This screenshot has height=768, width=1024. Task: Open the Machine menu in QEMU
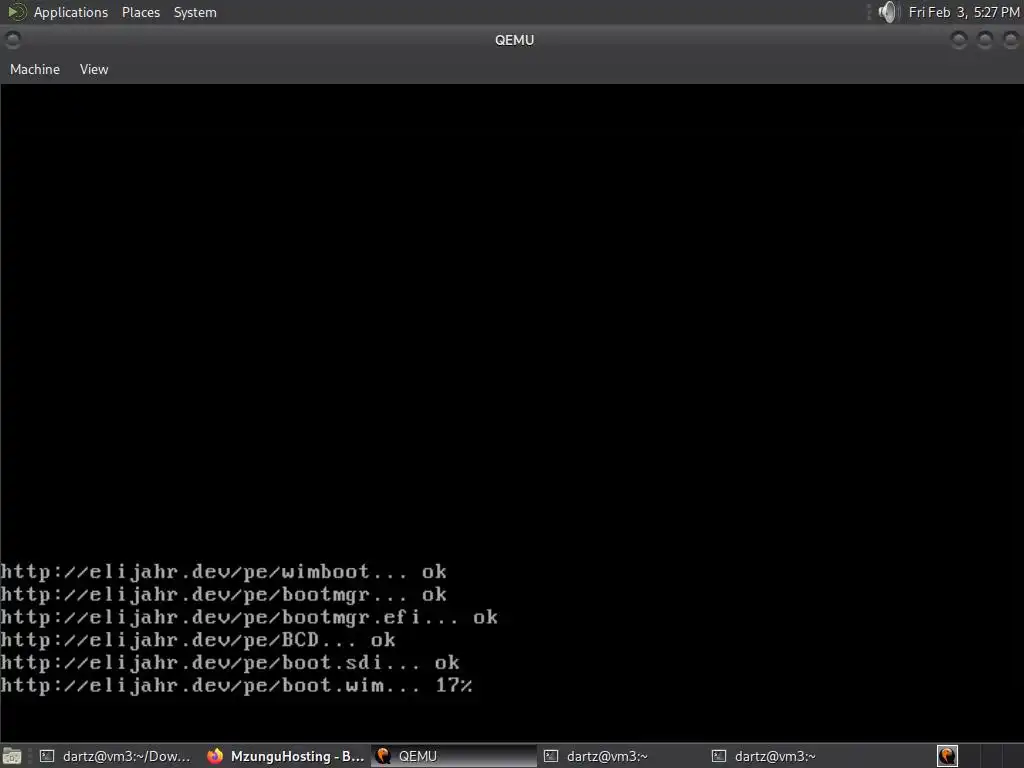click(x=35, y=69)
